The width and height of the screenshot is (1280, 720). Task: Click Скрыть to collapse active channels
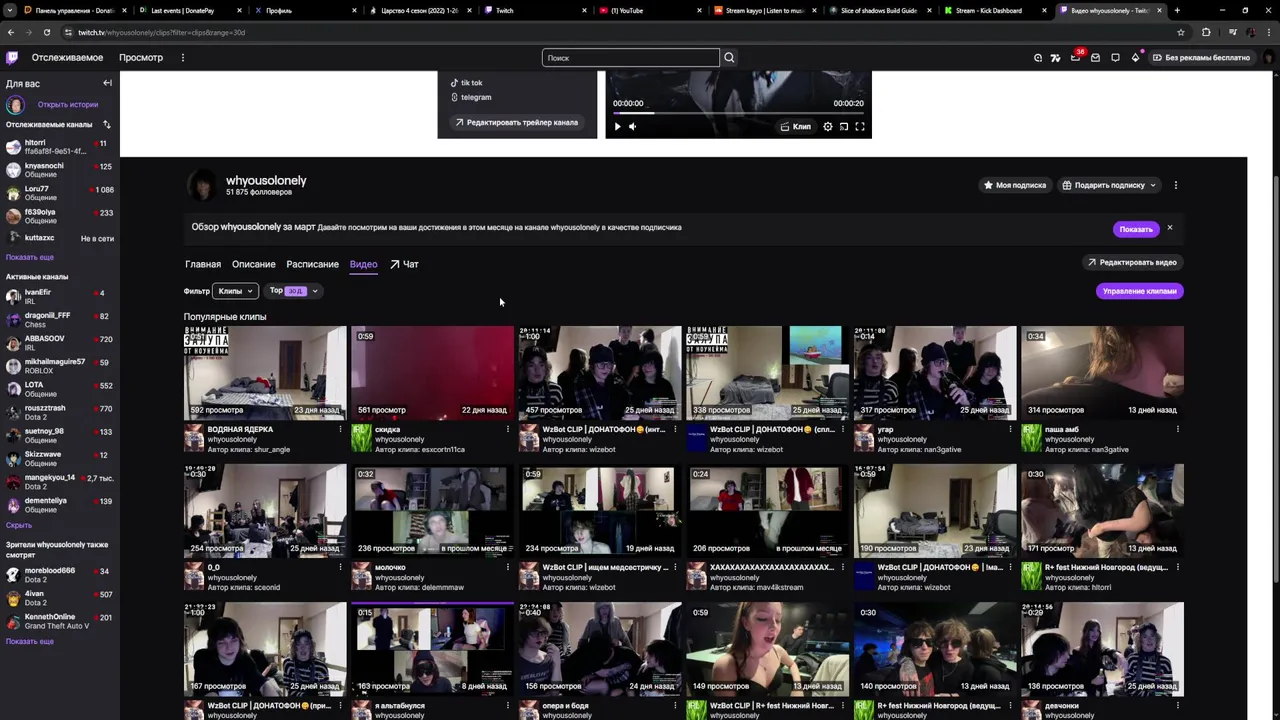19,525
